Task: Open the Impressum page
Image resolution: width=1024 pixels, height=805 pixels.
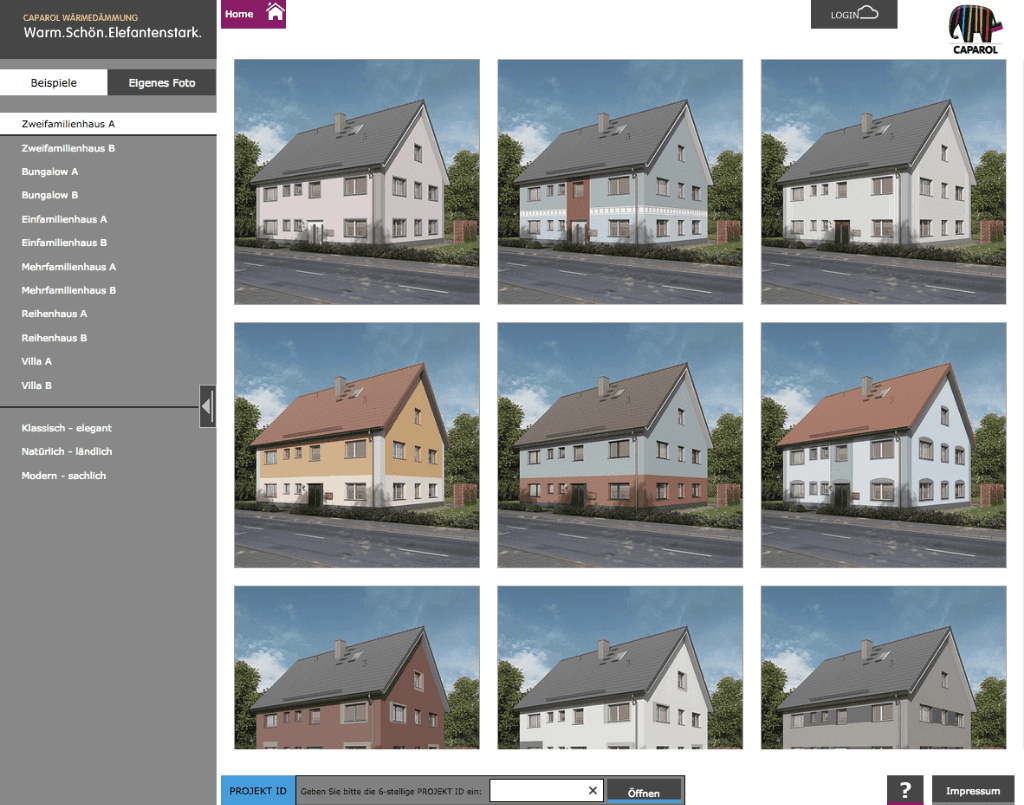Action: [x=972, y=791]
